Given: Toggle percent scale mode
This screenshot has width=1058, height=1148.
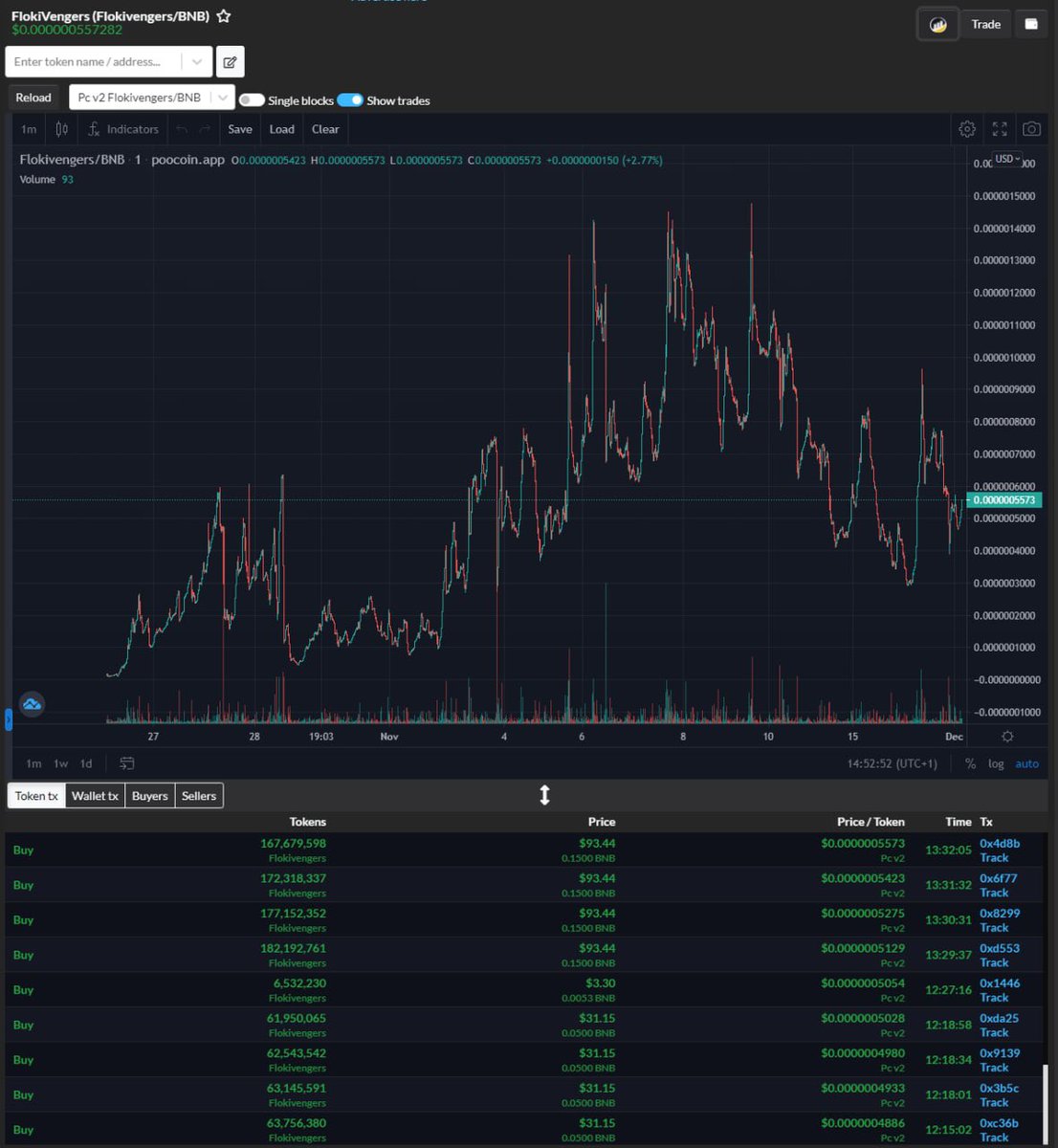Looking at the screenshot, I should pyautogui.click(x=970, y=763).
